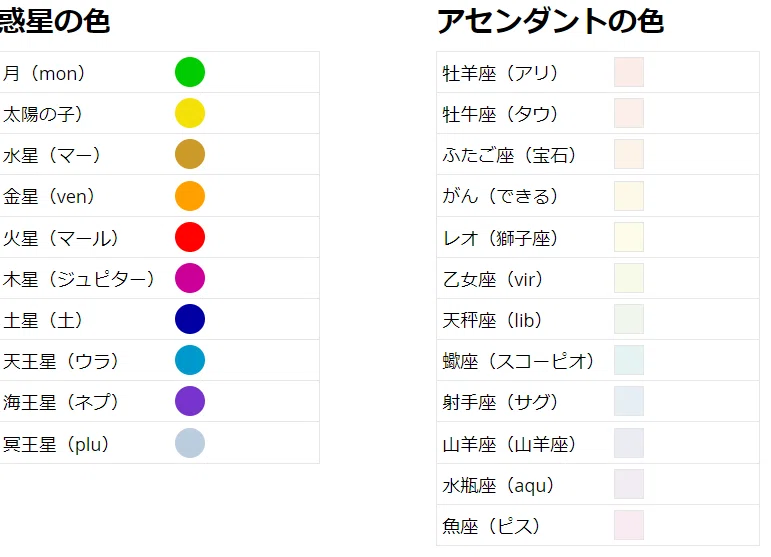Pick the golden-brown circle for 水星
771x557 pixels.
tap(190, 154)
